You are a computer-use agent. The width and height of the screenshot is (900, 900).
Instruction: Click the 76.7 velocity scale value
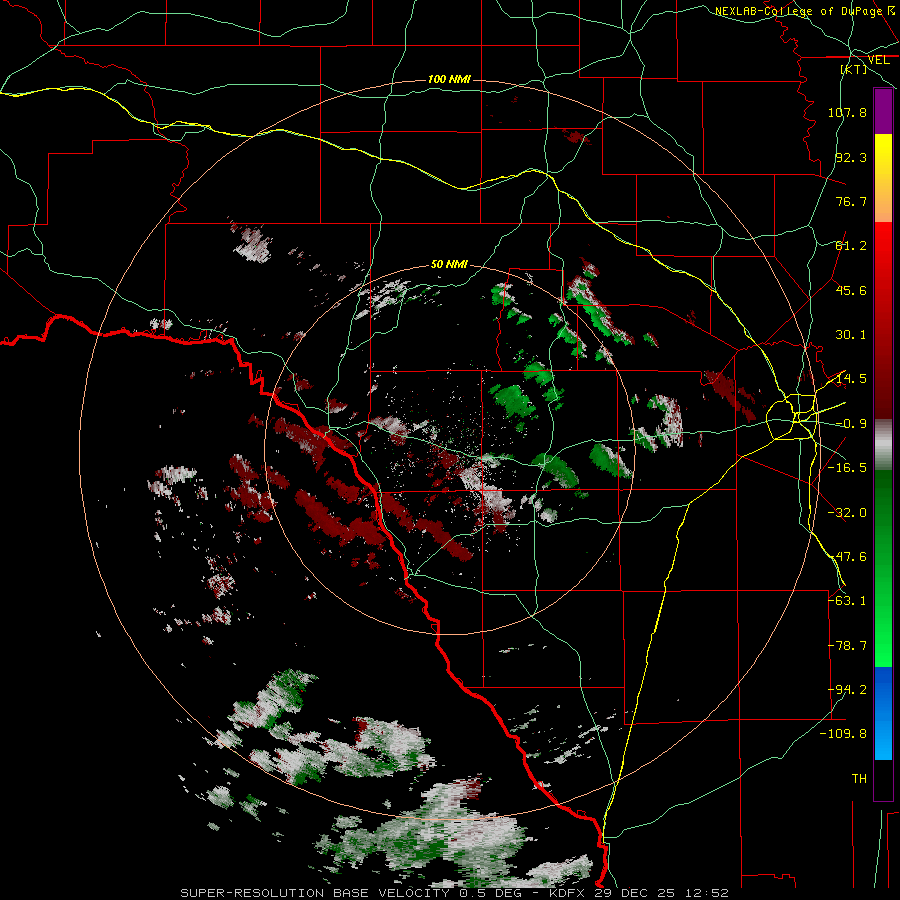851,201
